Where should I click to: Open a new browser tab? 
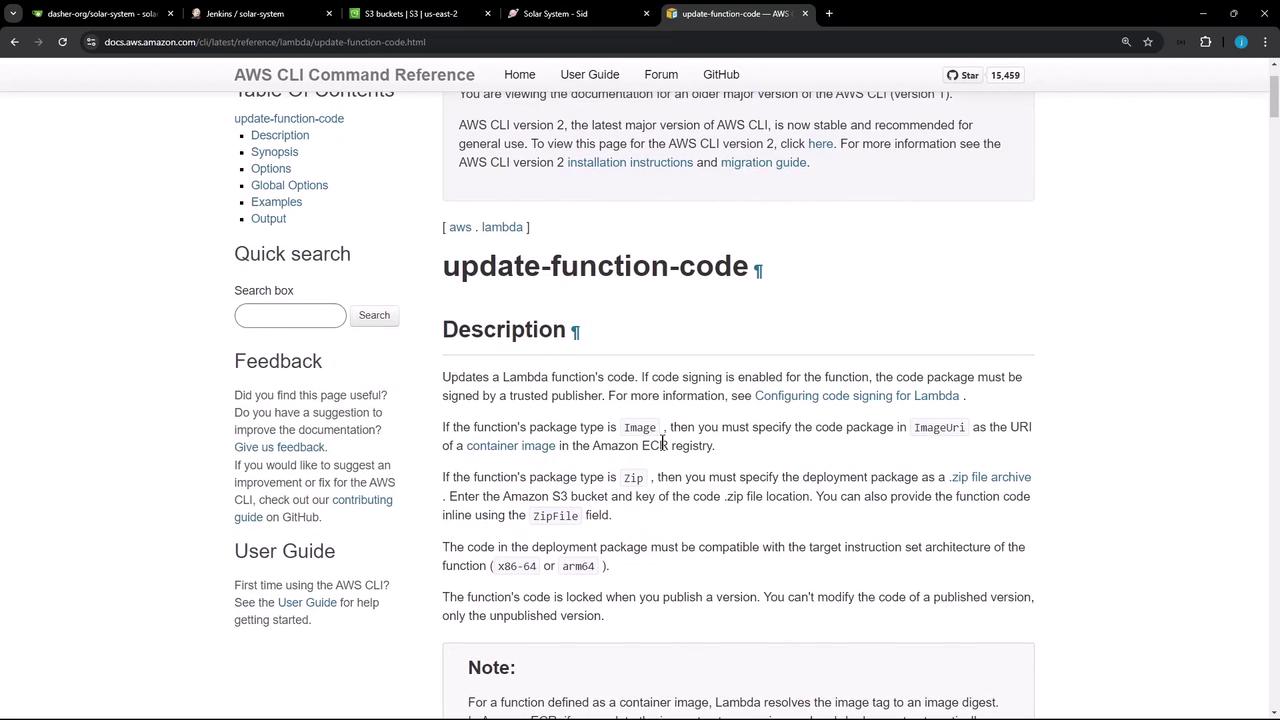pos(829,14)
